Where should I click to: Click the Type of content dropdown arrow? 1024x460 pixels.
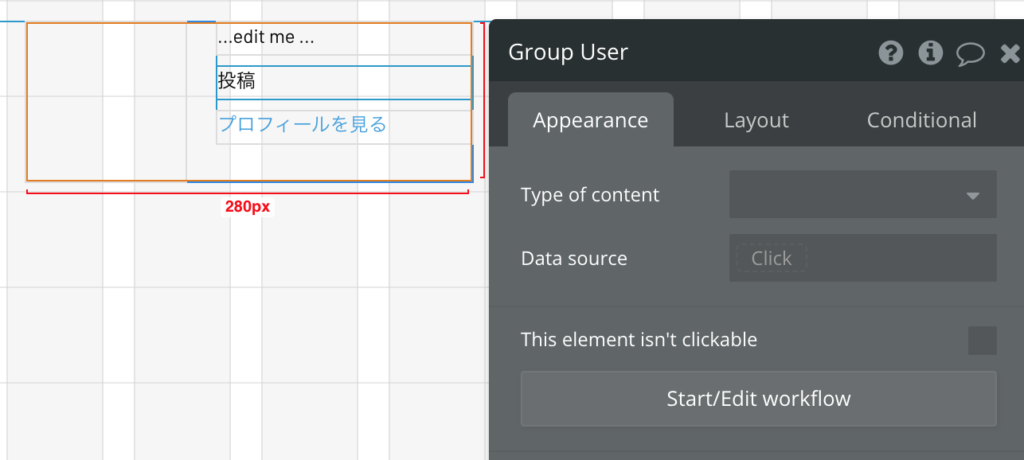tap(972, 195)
